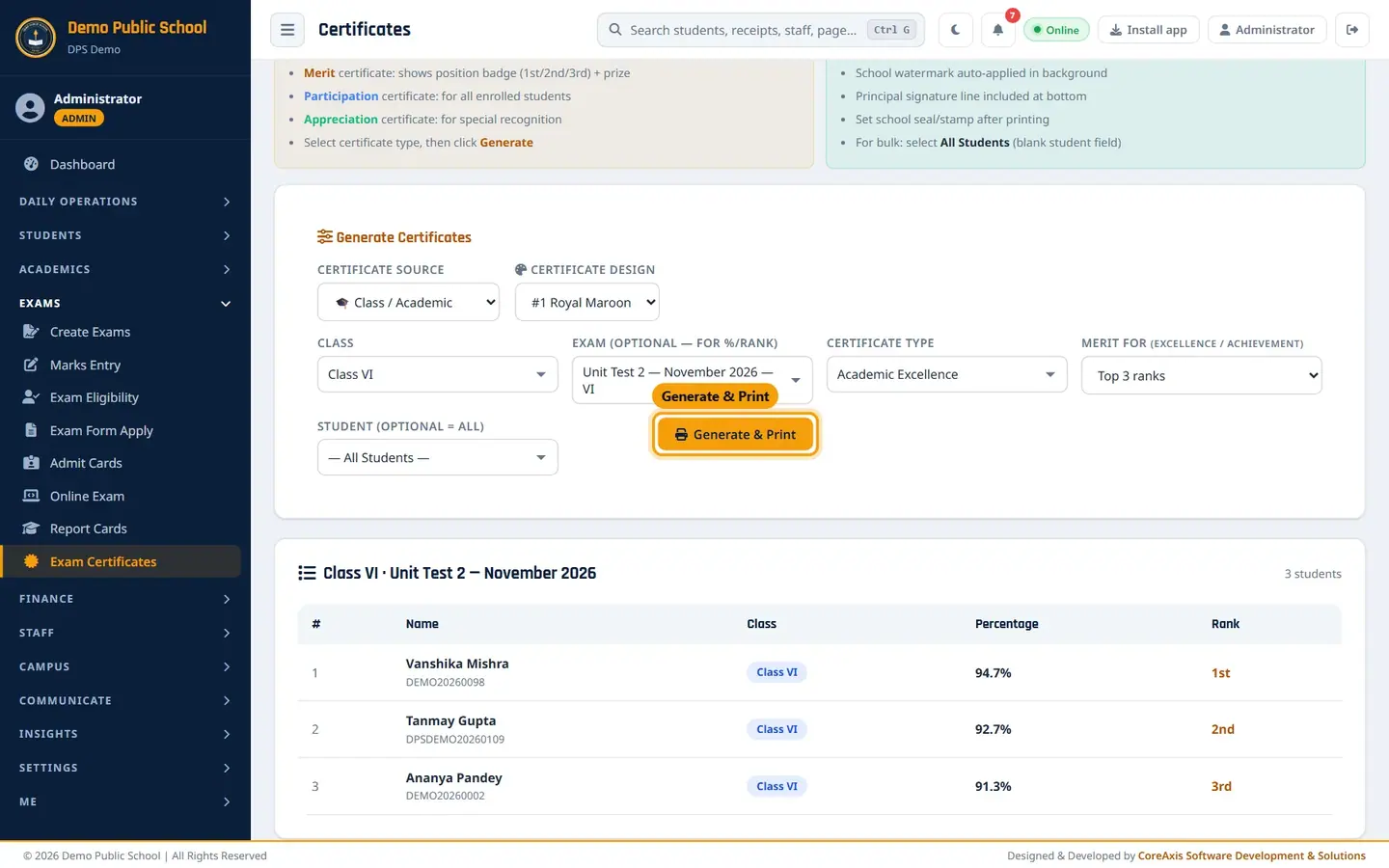Image resolution: width=1389 pixels, height=868 pixels.
Task: Open Certificate Design dropdown
Action: (587, 302)
